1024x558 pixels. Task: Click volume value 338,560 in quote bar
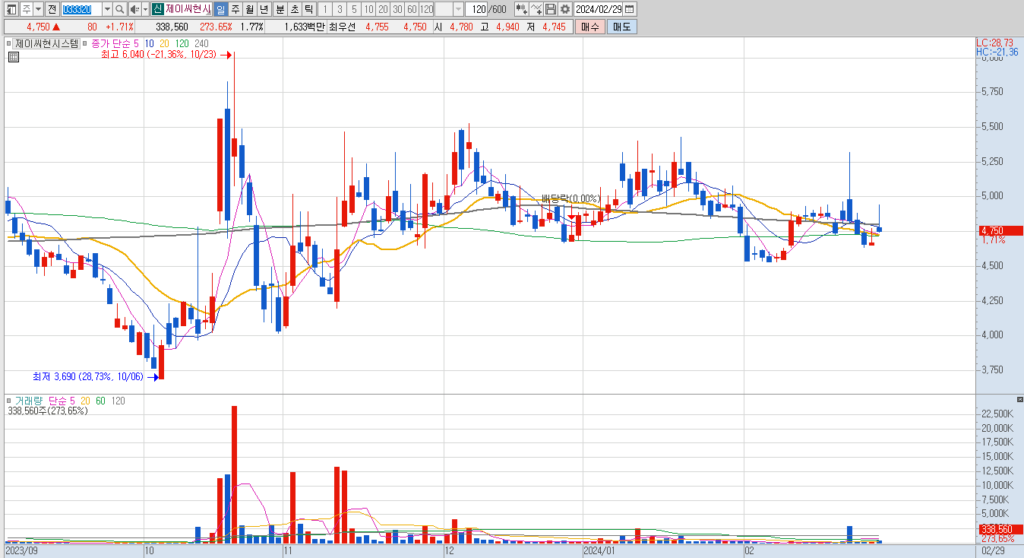pos(172,27)
